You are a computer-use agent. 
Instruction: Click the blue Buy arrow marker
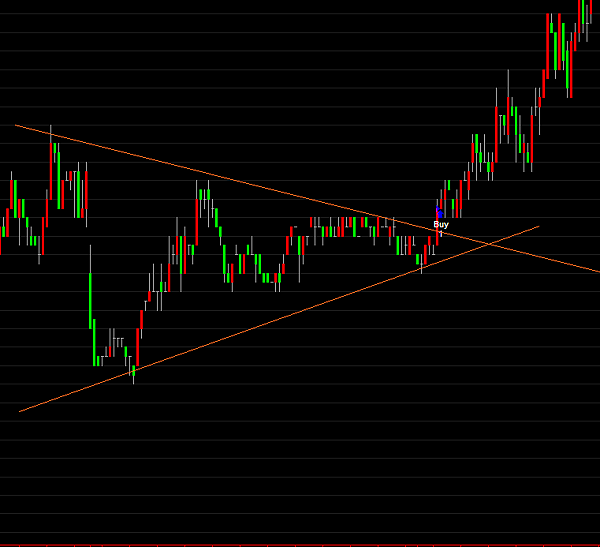point(440,213)
